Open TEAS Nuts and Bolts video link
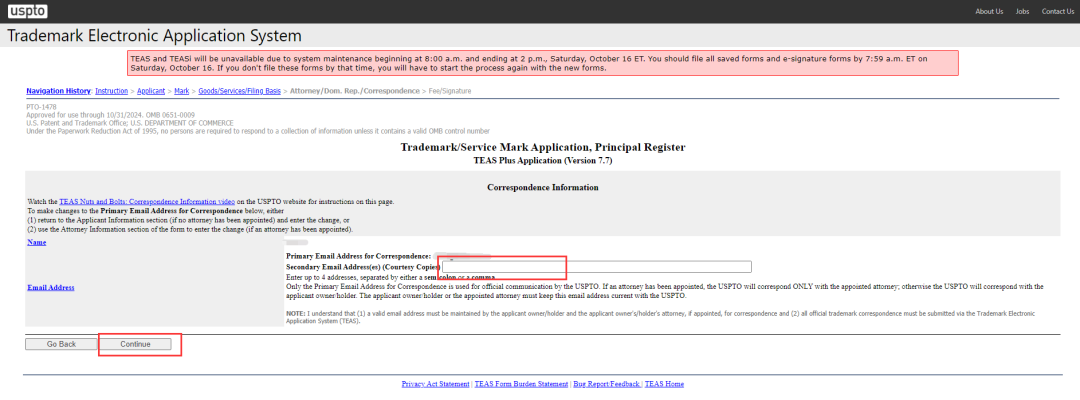This screenshot has width=1080, height=400. pos(147,202)
